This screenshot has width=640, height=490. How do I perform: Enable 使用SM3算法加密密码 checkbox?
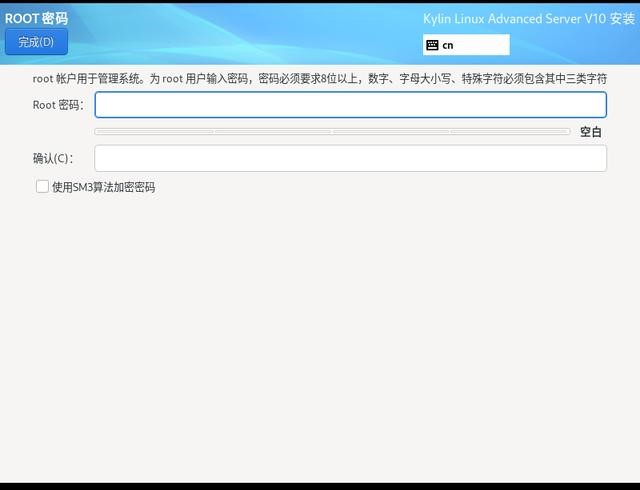(x=42, y=187)
